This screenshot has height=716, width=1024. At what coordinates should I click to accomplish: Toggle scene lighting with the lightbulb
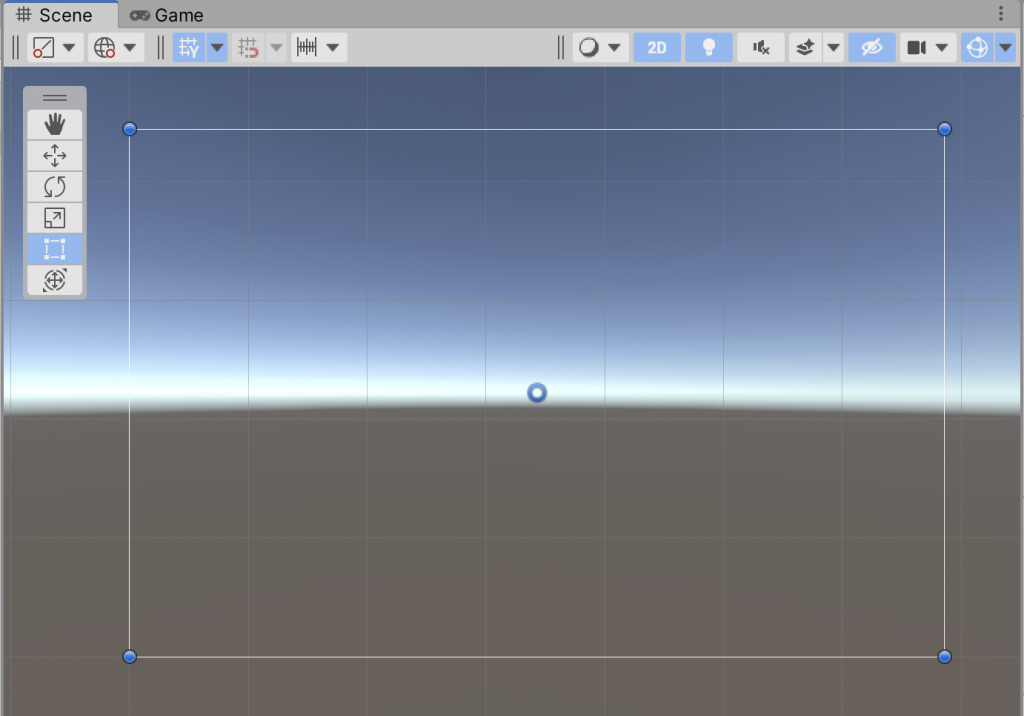tap(709, 48)
